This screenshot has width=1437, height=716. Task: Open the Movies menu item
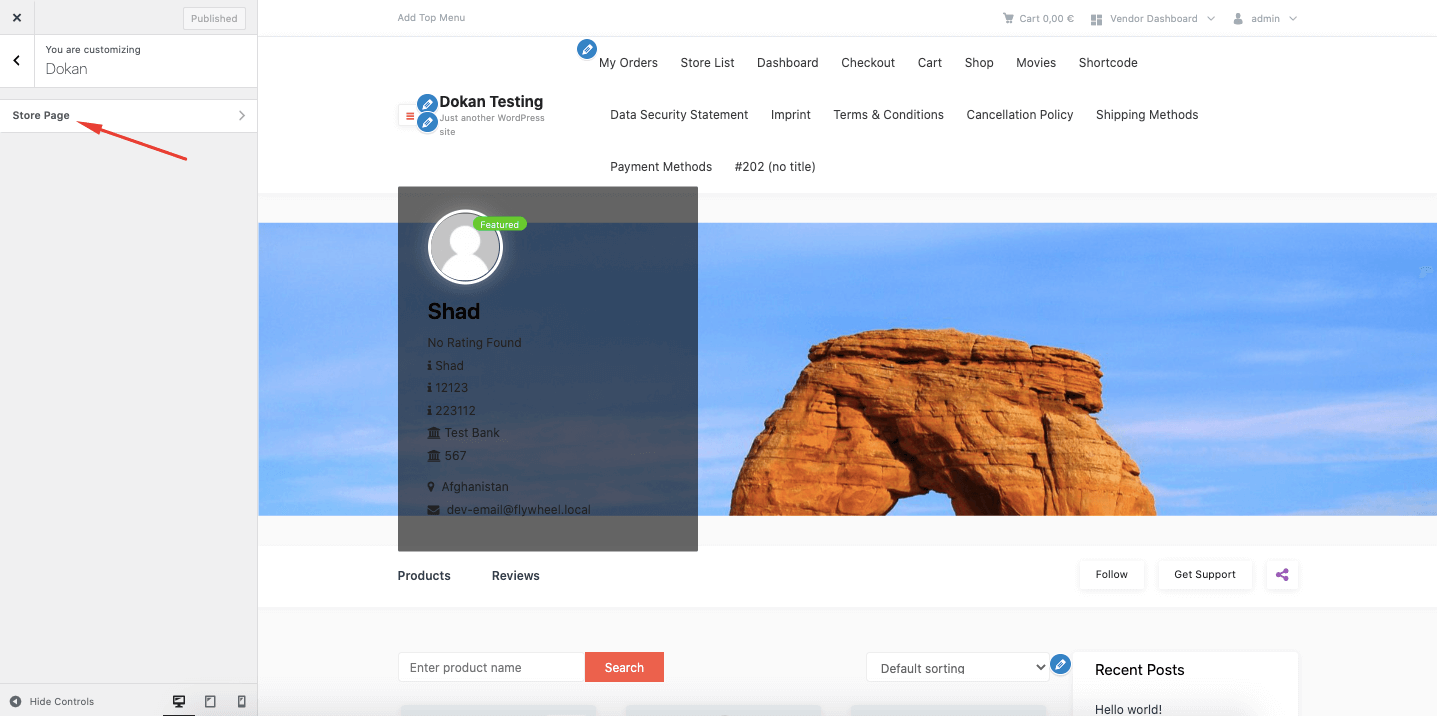pyautogui.click(x=1036, y=63)
